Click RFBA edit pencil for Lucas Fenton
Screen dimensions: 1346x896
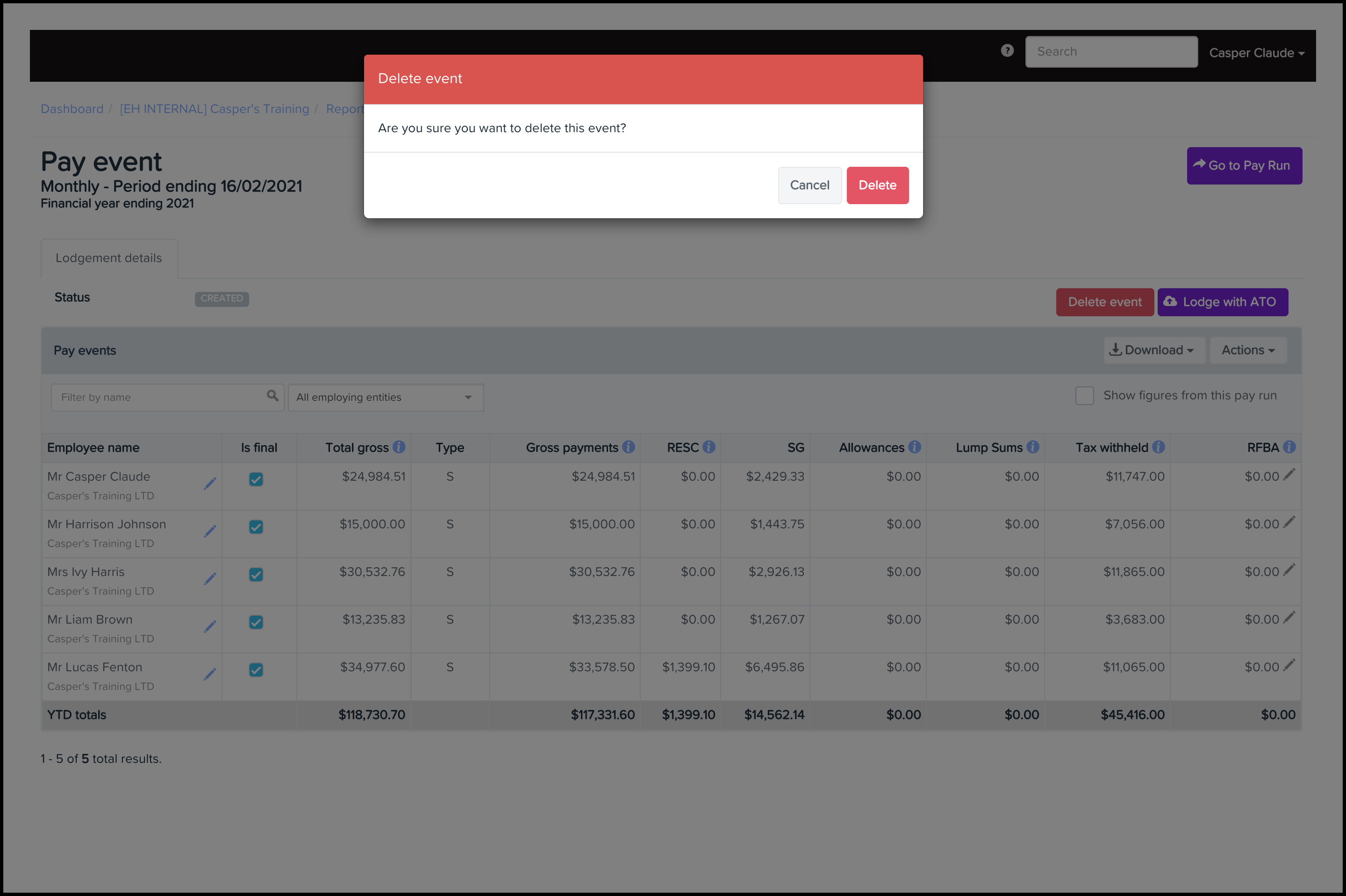[1289, 665]
